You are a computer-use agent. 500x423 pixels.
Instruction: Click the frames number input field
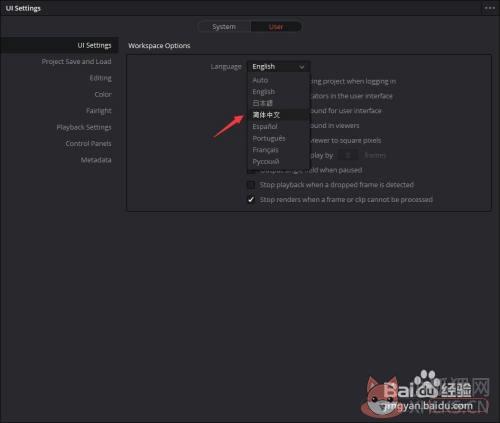(x=348, y=155)
